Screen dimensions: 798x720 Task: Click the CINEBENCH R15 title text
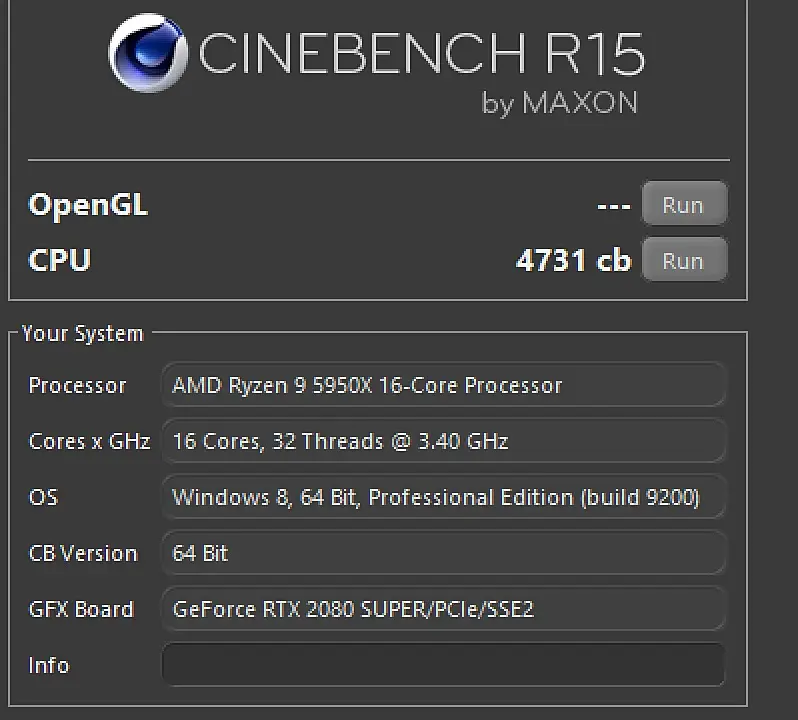421,53
